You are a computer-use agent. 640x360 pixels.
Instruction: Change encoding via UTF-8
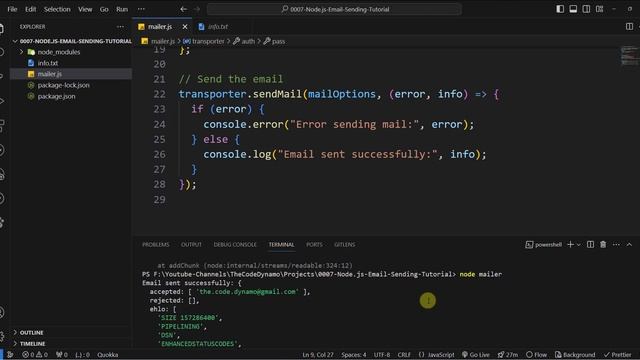tap(382, 355)
